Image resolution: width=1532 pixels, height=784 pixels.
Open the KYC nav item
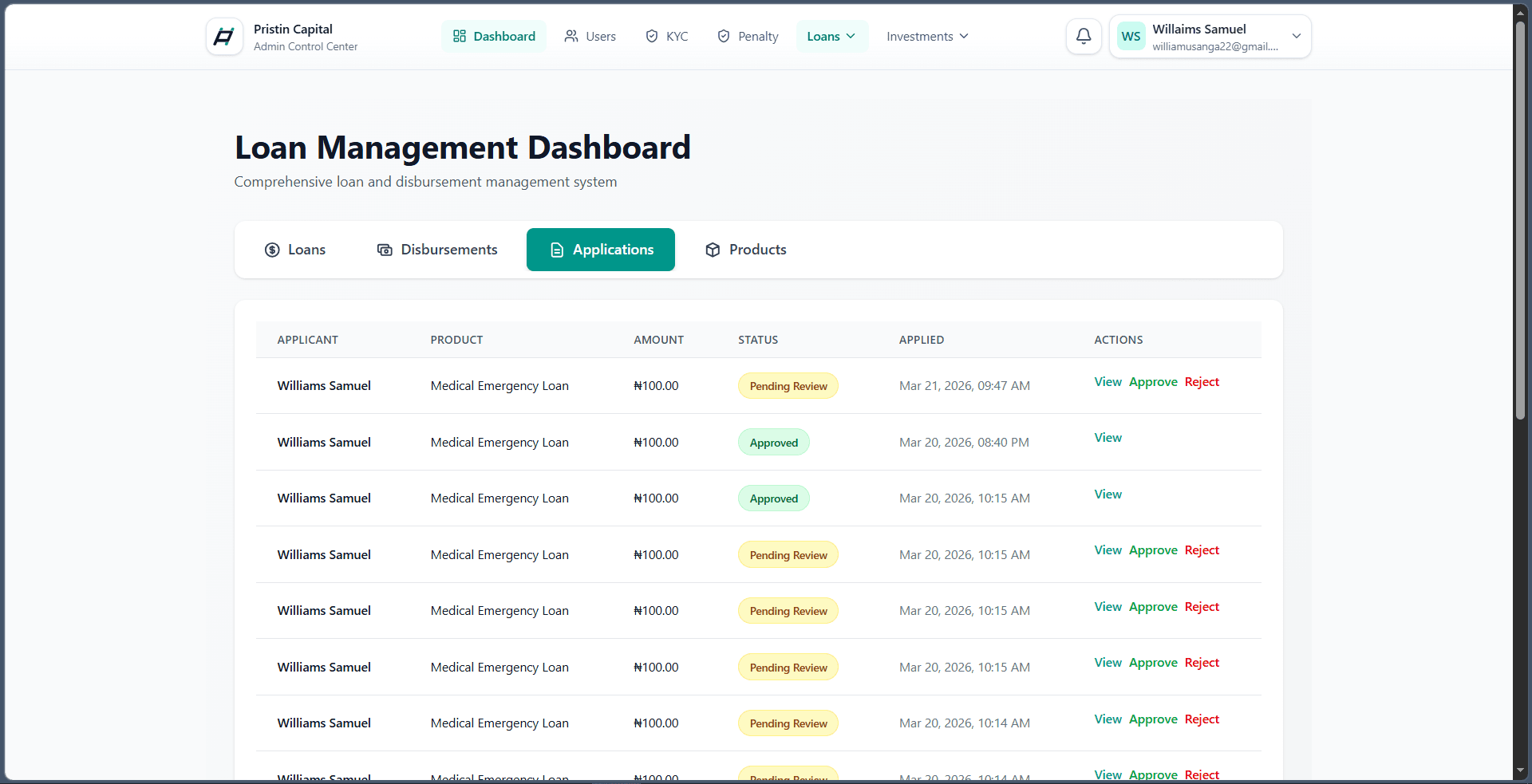click(667, 37)
